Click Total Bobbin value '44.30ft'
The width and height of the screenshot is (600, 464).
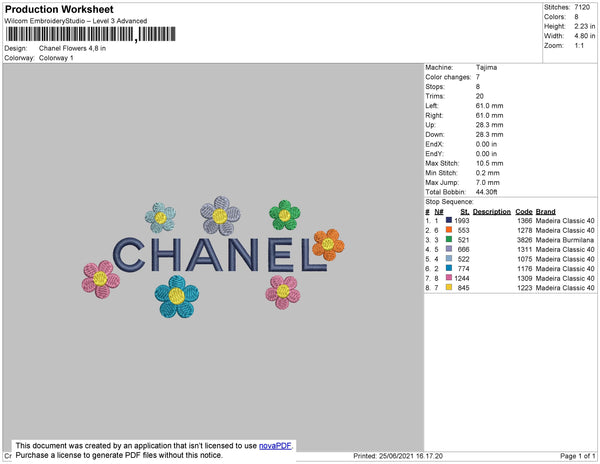(x=486, y=192)
